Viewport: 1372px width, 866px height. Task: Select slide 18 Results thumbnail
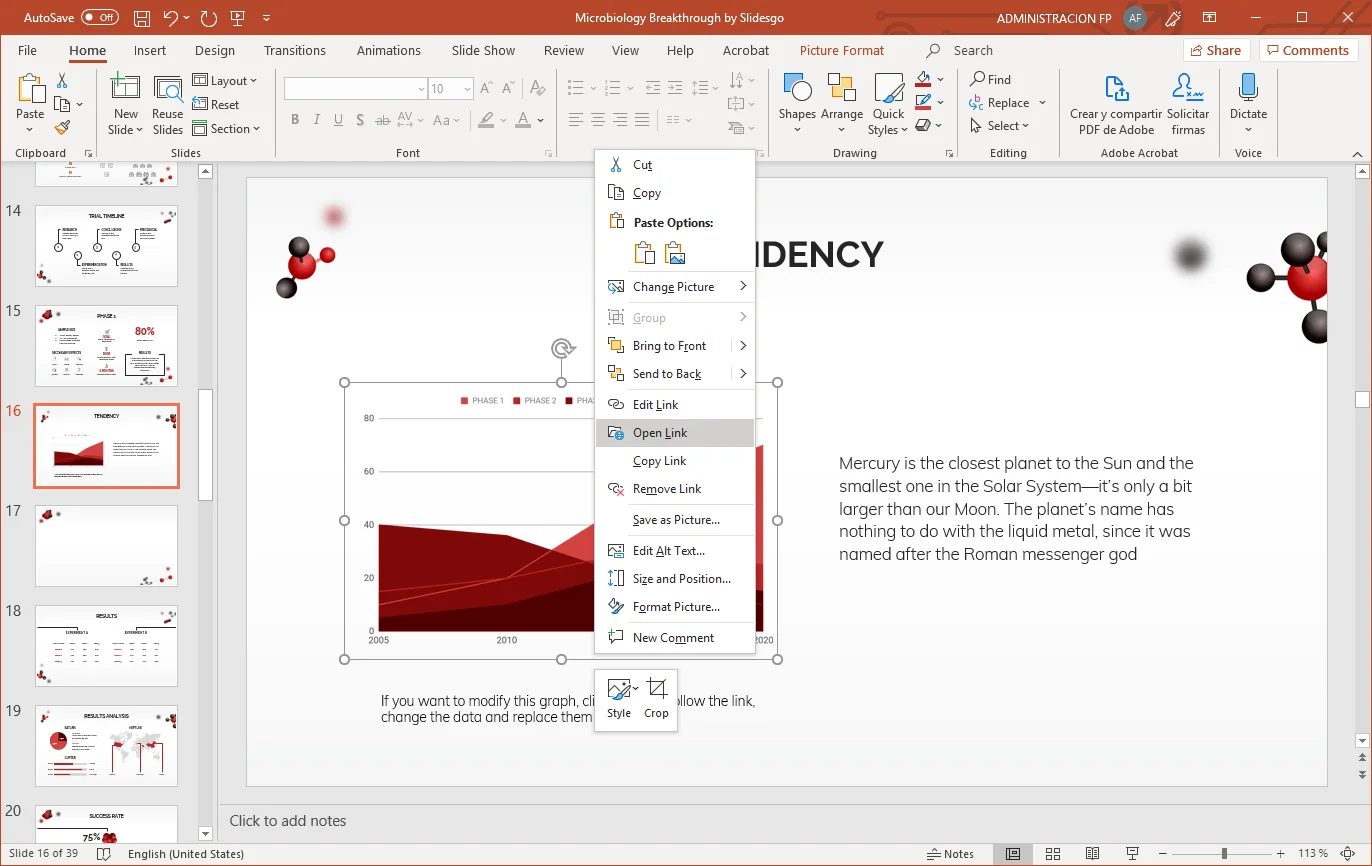click(106, 646)
